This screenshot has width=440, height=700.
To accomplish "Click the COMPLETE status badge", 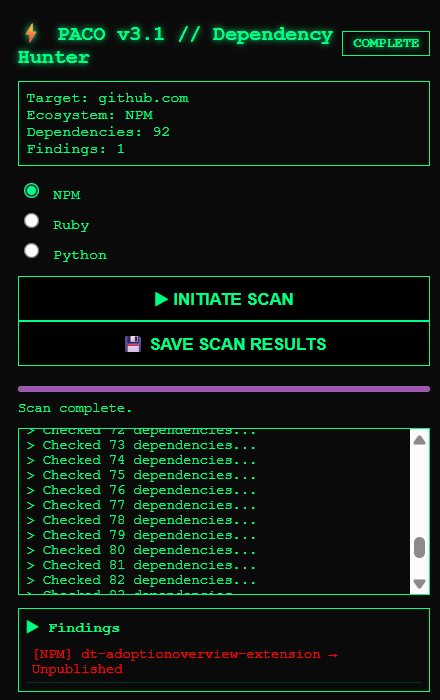I will pos(386,43).
